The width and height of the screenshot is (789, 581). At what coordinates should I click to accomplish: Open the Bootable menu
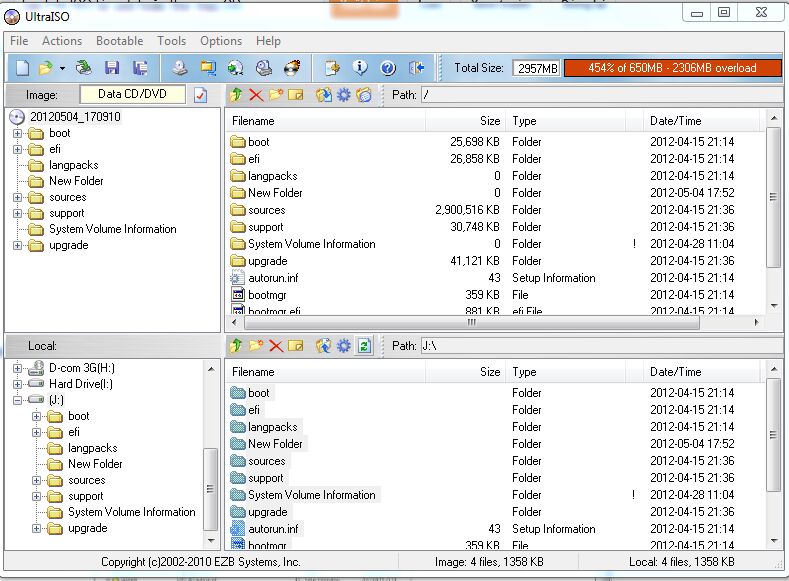click(120, 41)
